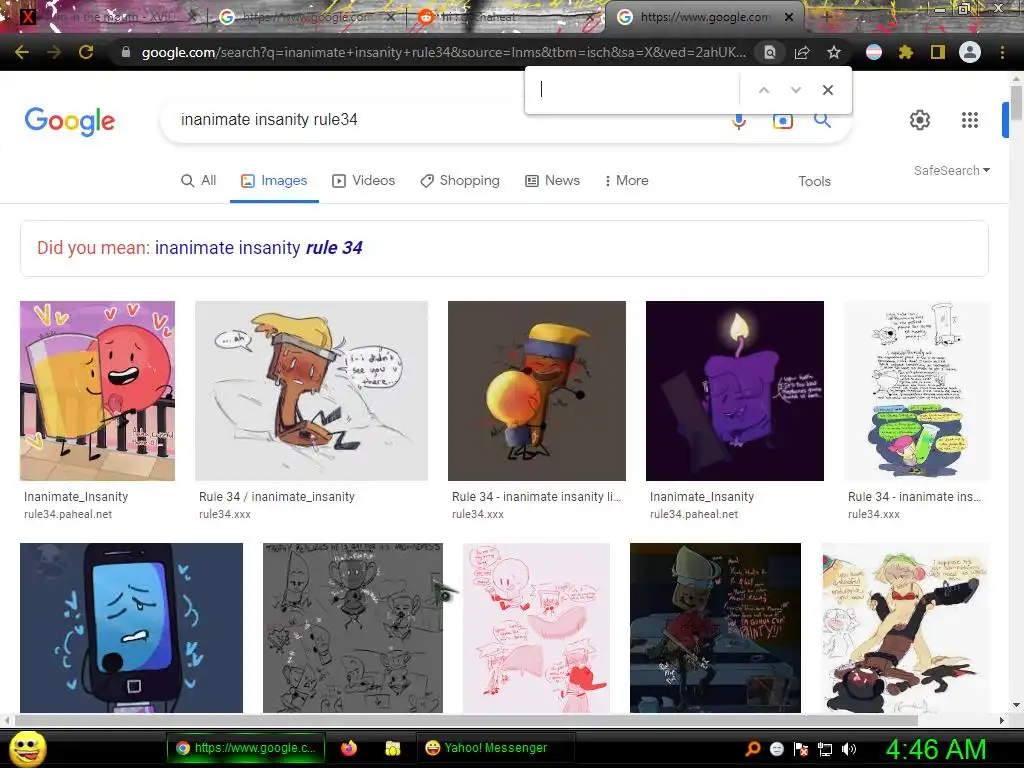The image size is (1024, 768).
Task: Expand the More search categories menu
Action: [627, 181]
